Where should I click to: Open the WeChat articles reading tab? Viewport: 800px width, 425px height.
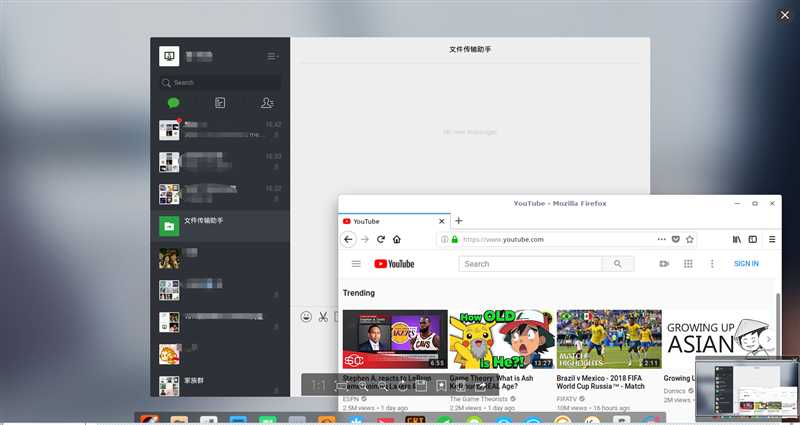(220, 103)
